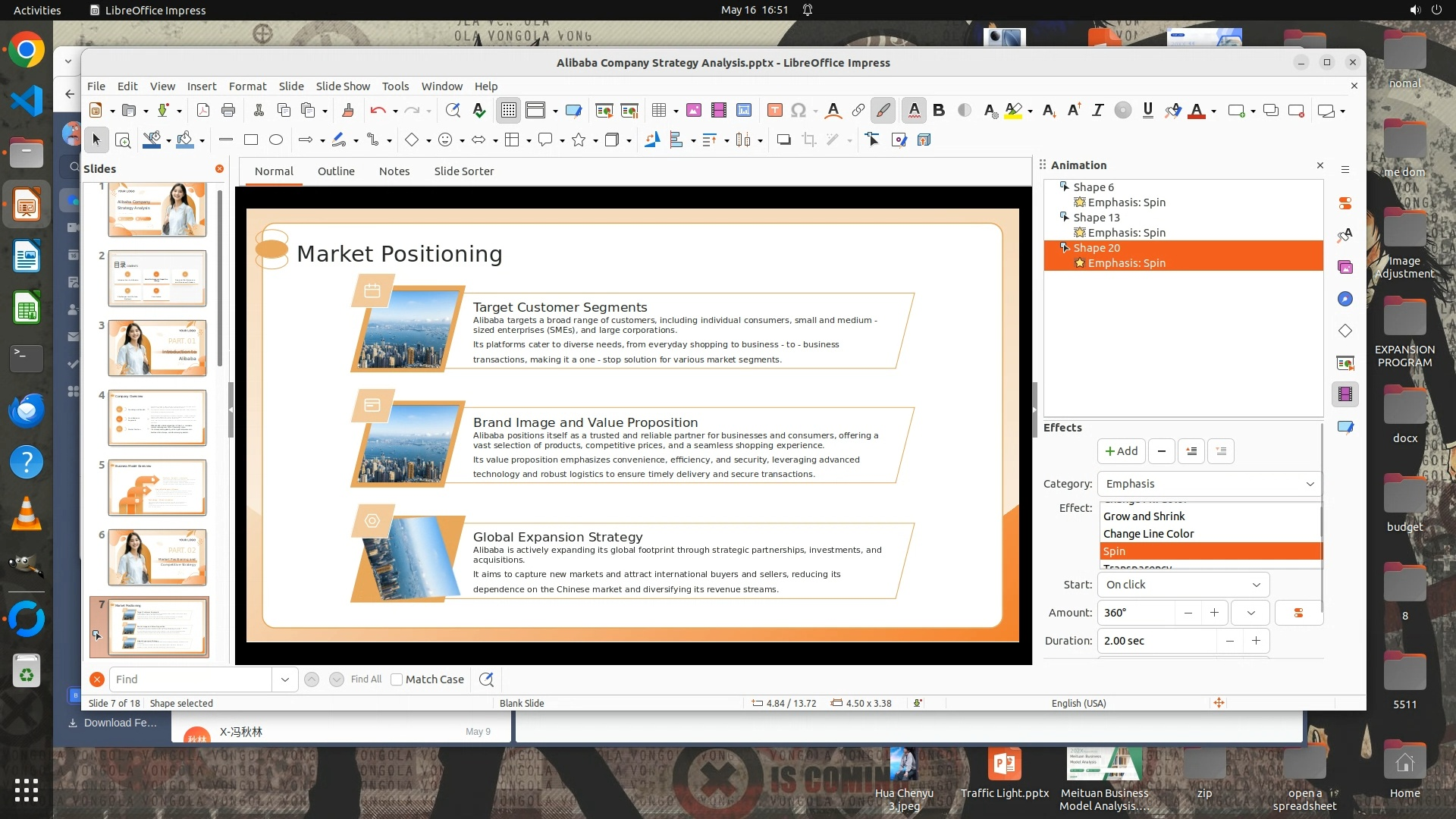
Task: Open the Category dropdown showing Emphasis
Action: point(1209,484)
